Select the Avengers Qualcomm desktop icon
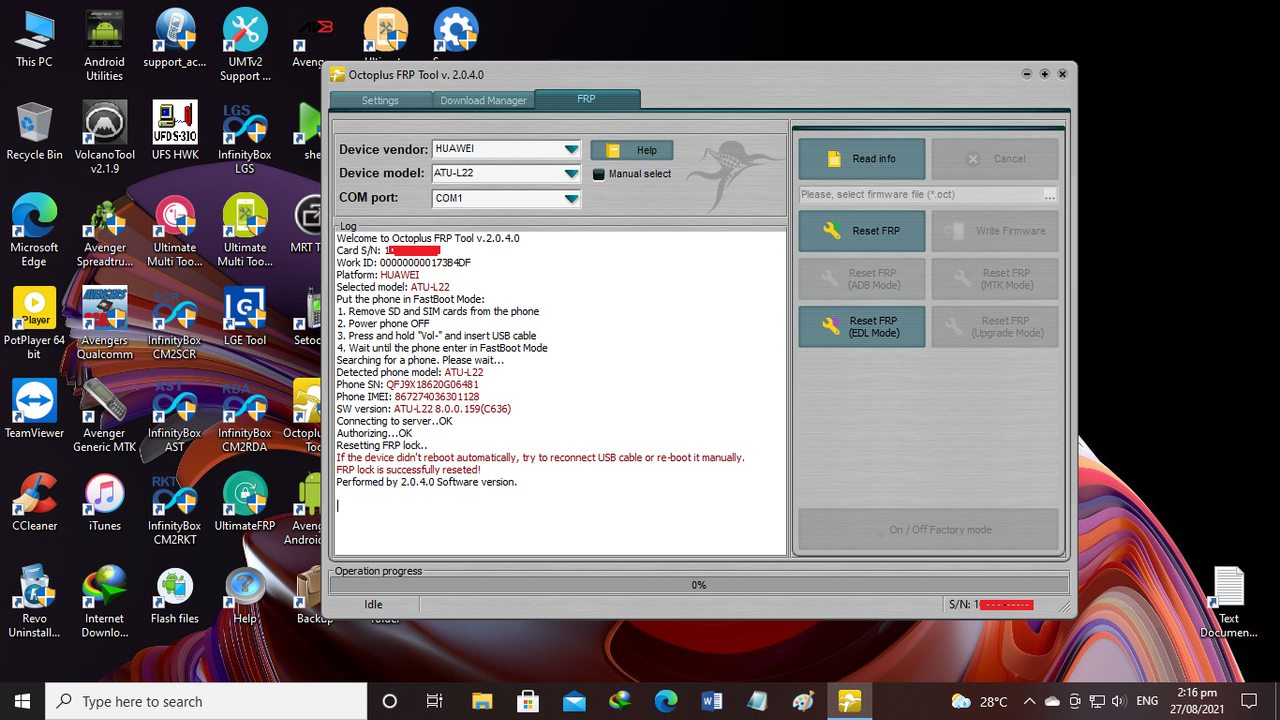 (104, 323)
